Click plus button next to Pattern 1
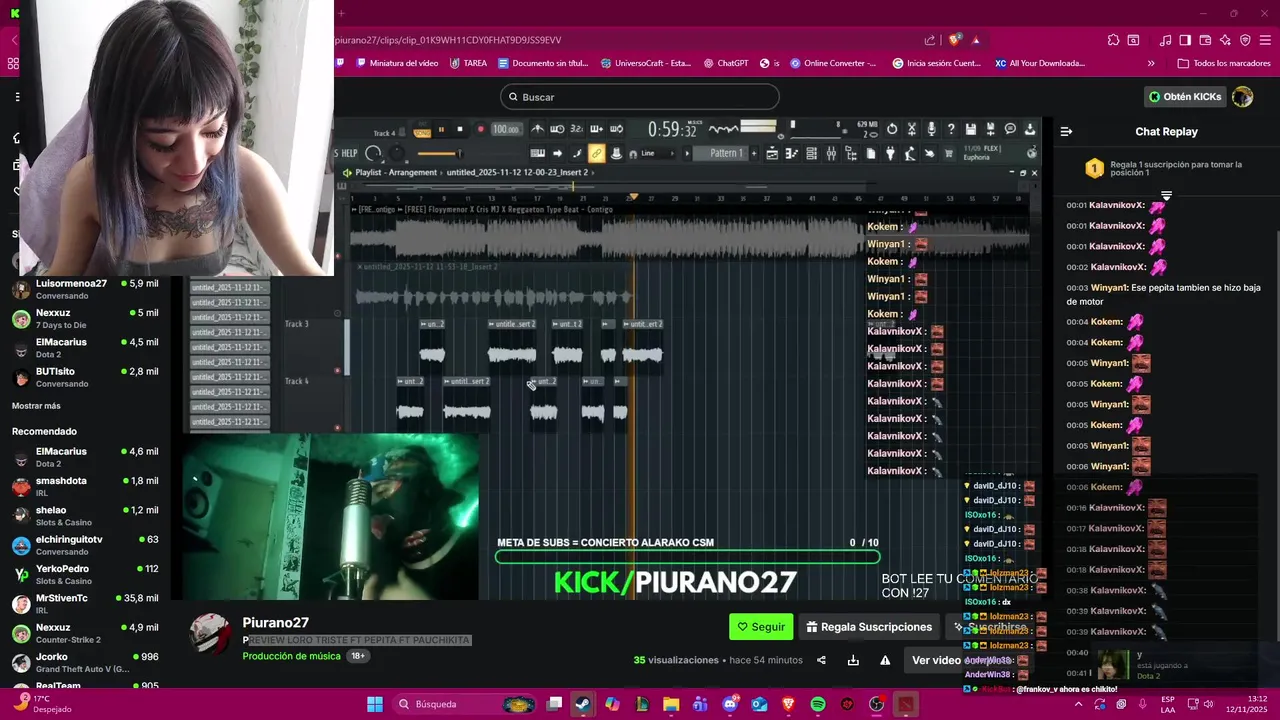The height and width of the screenshot is (720, 1280). coord(754,153)
